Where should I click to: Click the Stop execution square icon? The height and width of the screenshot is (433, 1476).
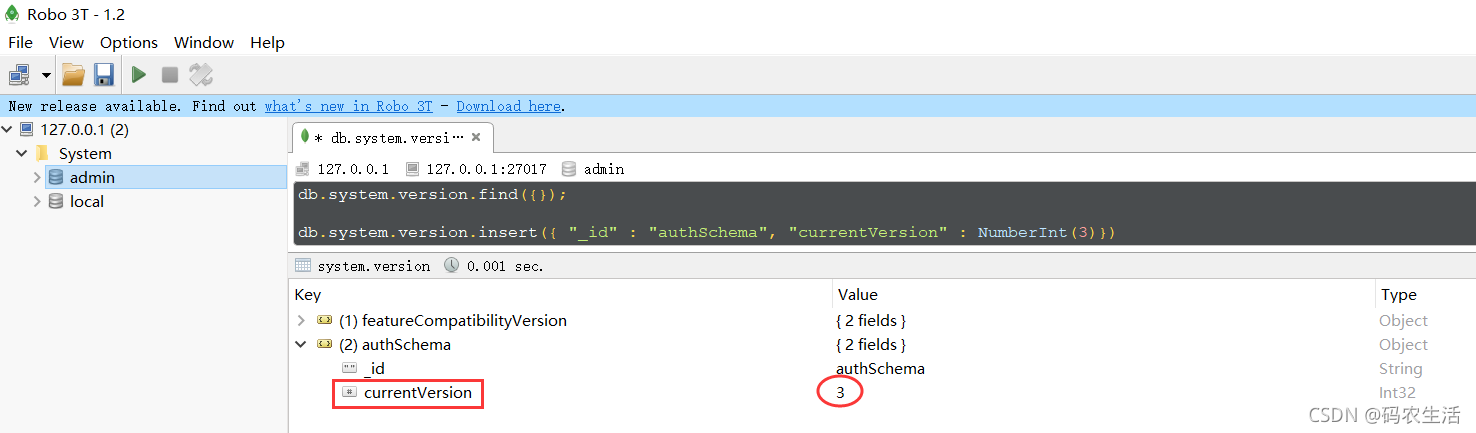tap(170, 75)
